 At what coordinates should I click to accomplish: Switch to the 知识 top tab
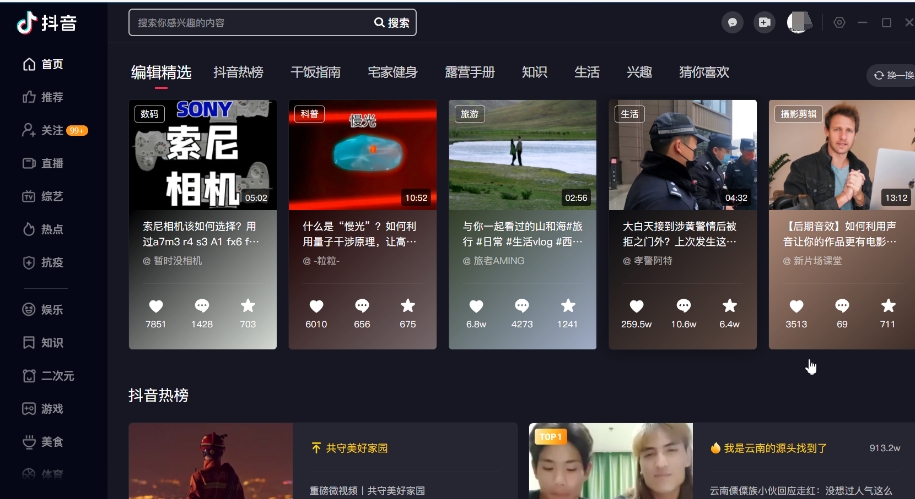point(535,72)
